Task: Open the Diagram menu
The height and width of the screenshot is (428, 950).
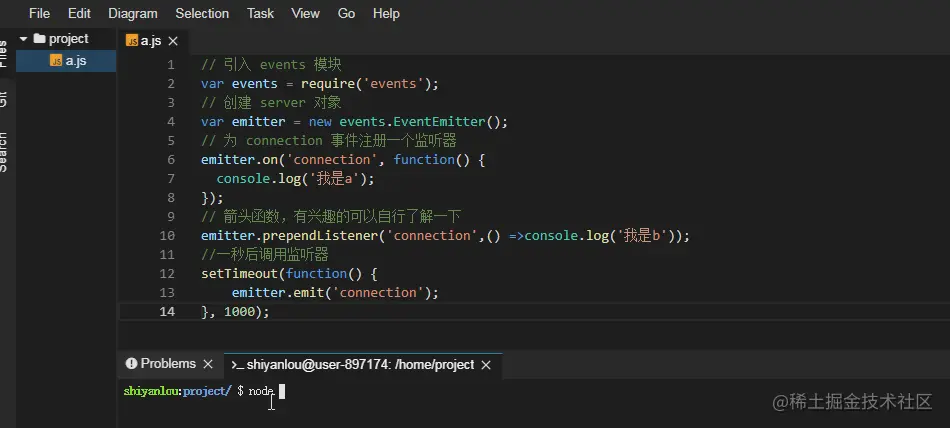Action: (x=133, y=13)
